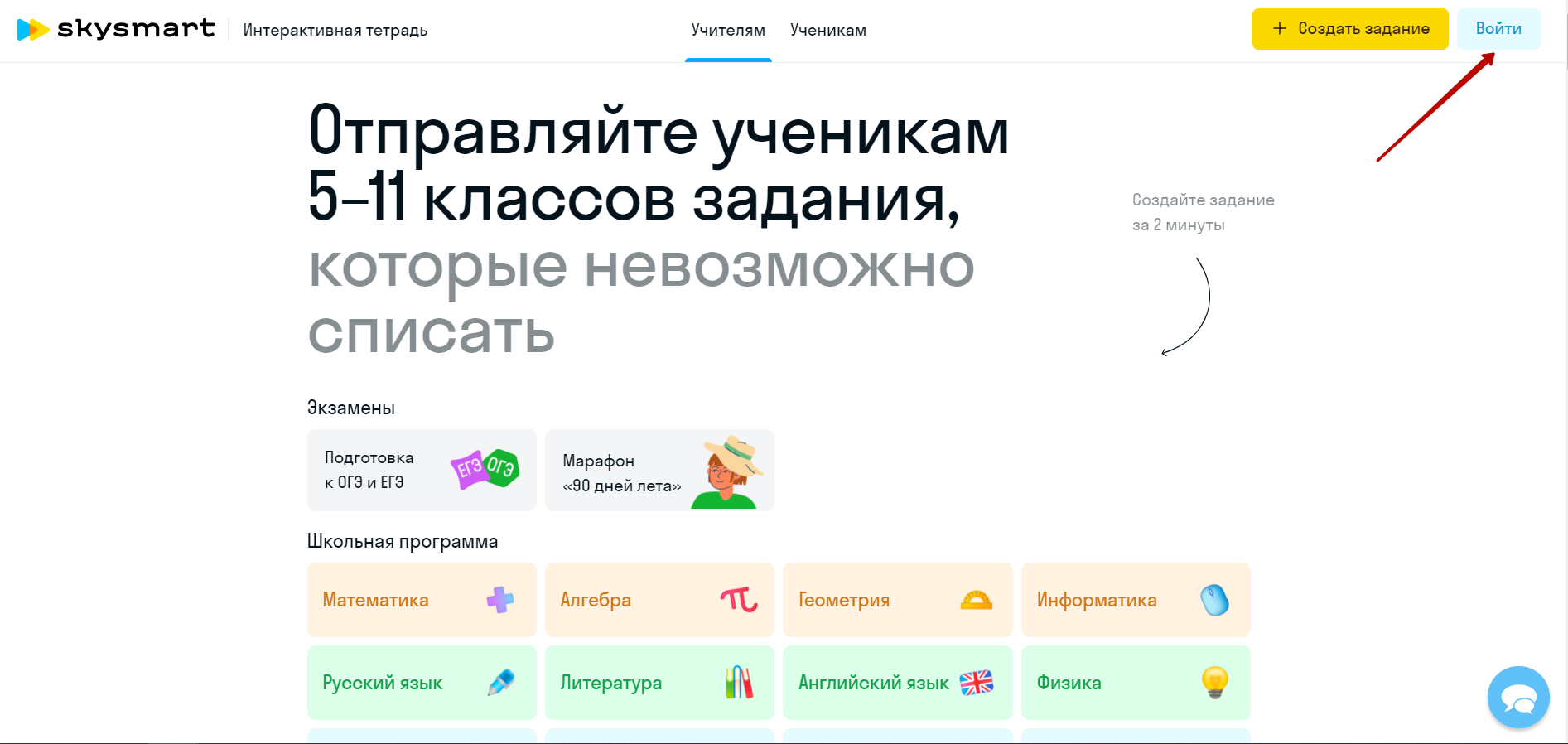Screen dimensions: 1568x744
Task: Click the books icon on Литература
Action: pos(739,683)
